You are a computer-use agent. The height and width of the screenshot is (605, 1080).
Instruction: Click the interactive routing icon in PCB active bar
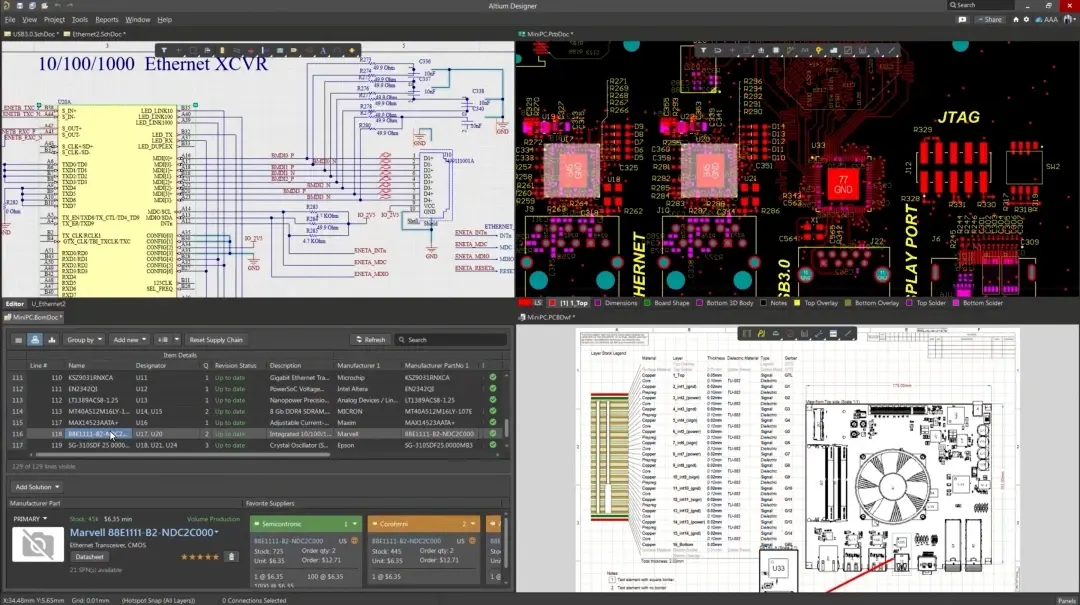[790, 50]
